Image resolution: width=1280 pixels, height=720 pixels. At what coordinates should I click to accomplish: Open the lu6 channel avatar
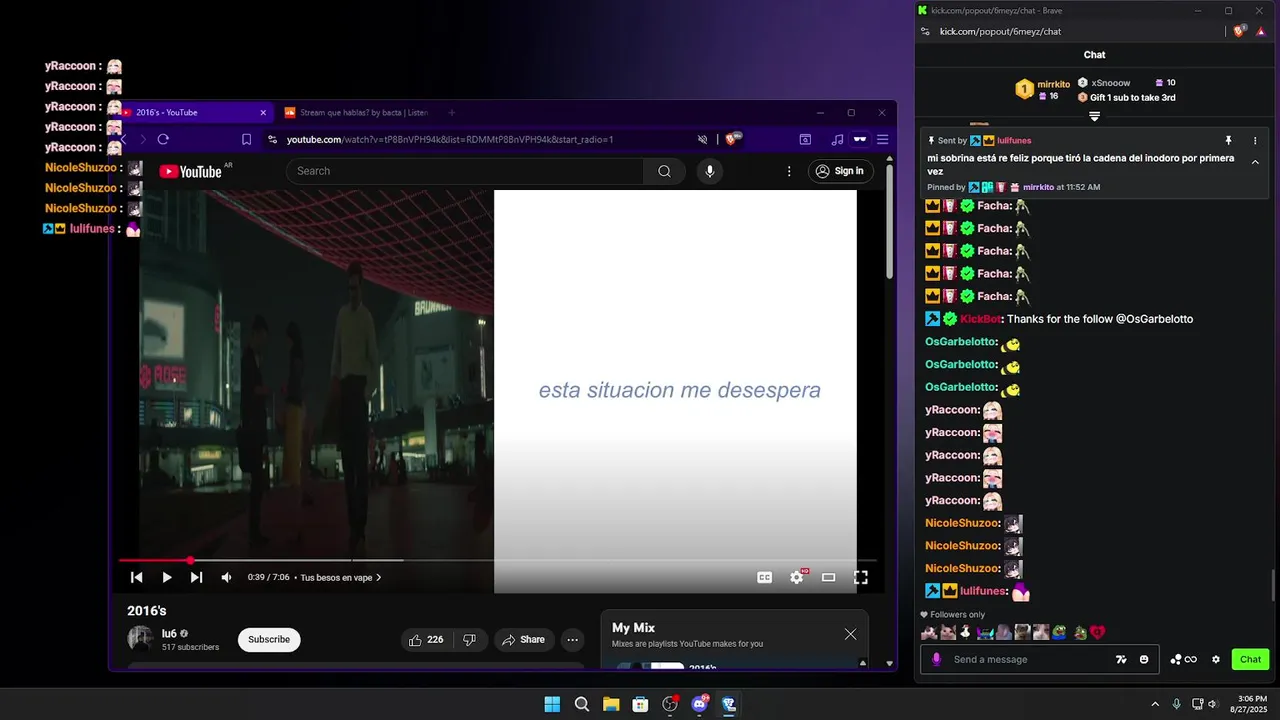140,639
